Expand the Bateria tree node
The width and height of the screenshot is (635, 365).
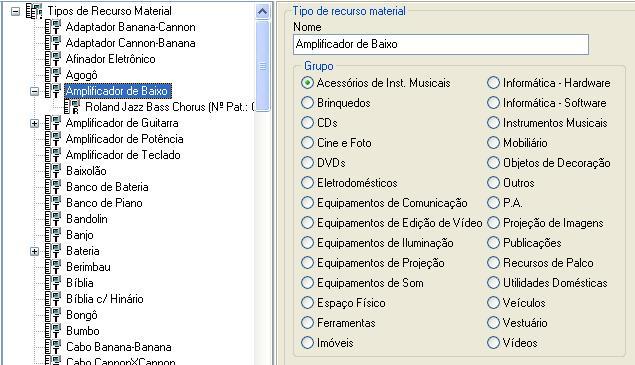coord(34,251)
